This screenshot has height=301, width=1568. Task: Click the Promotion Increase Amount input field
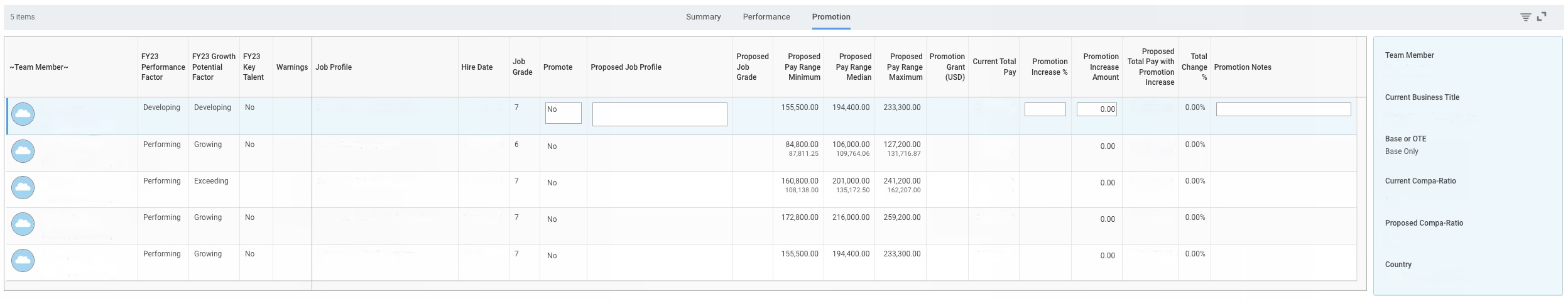(x=1096, y=109)
